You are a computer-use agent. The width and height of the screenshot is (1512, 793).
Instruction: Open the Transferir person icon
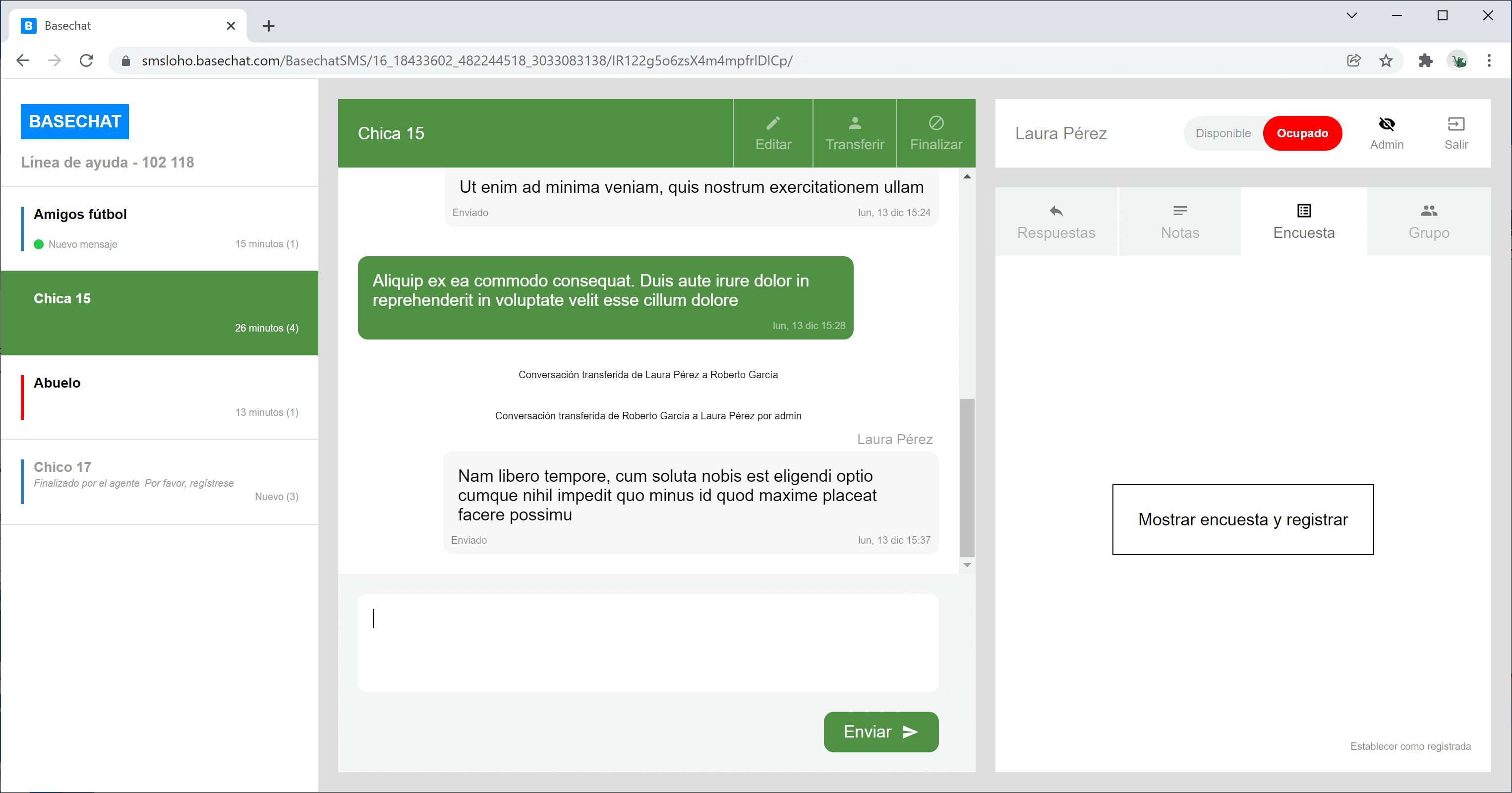click(855, 123)
